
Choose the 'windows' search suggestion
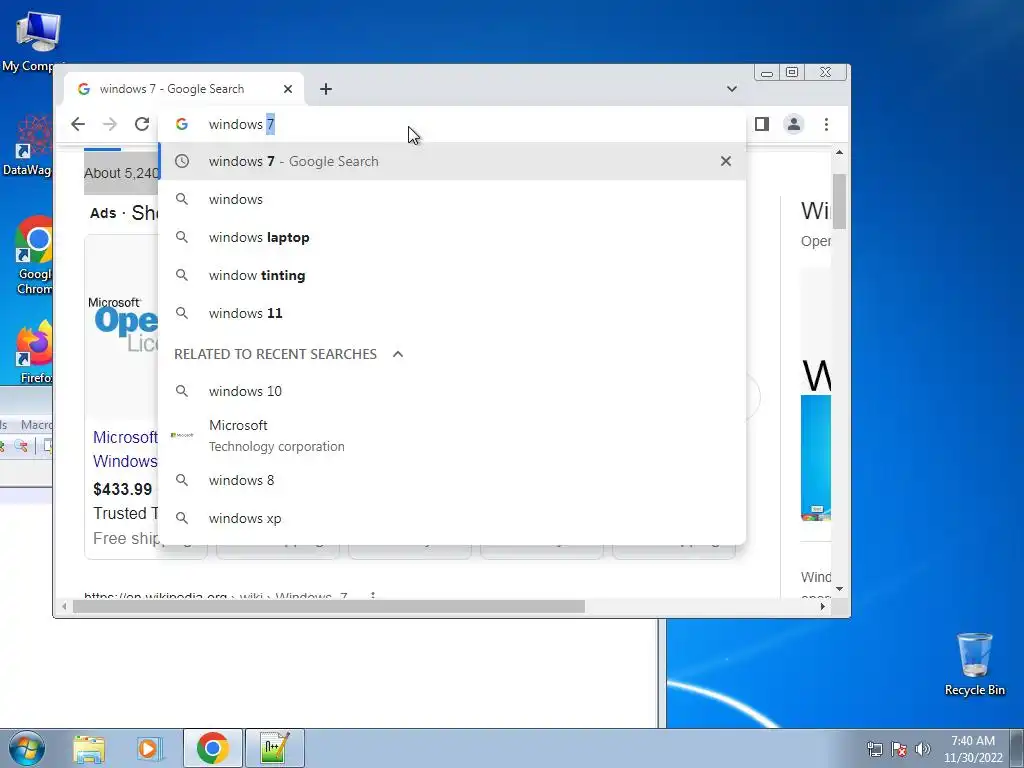click(x=452, y=199)
